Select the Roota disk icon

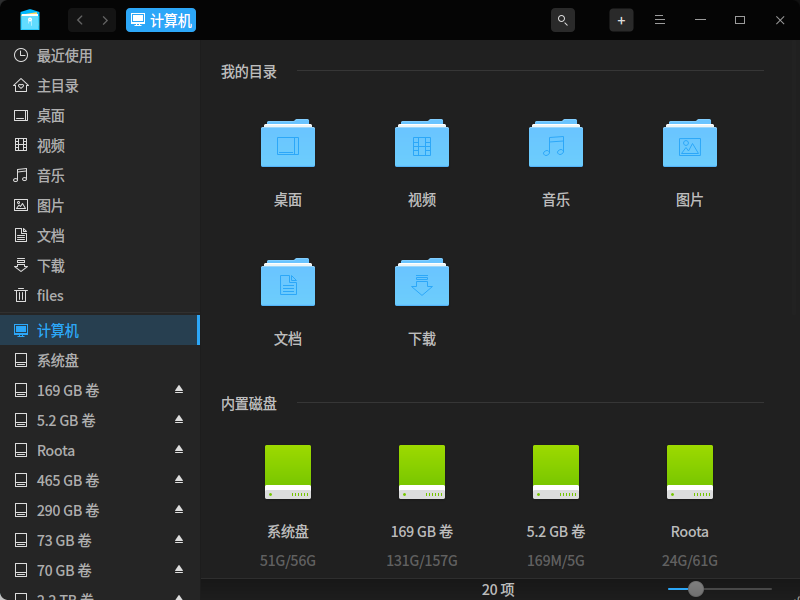[690, 472]
